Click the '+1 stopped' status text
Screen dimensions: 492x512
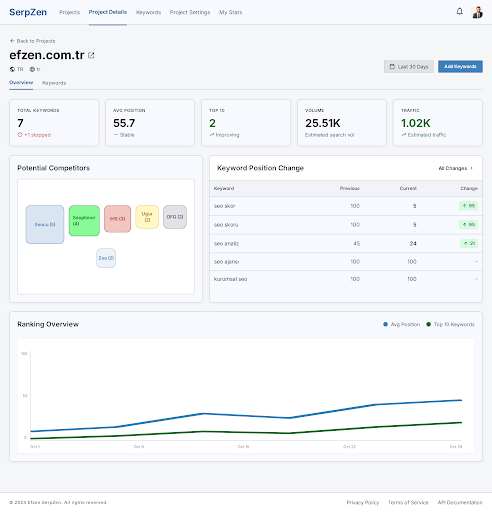coord(38,135)
